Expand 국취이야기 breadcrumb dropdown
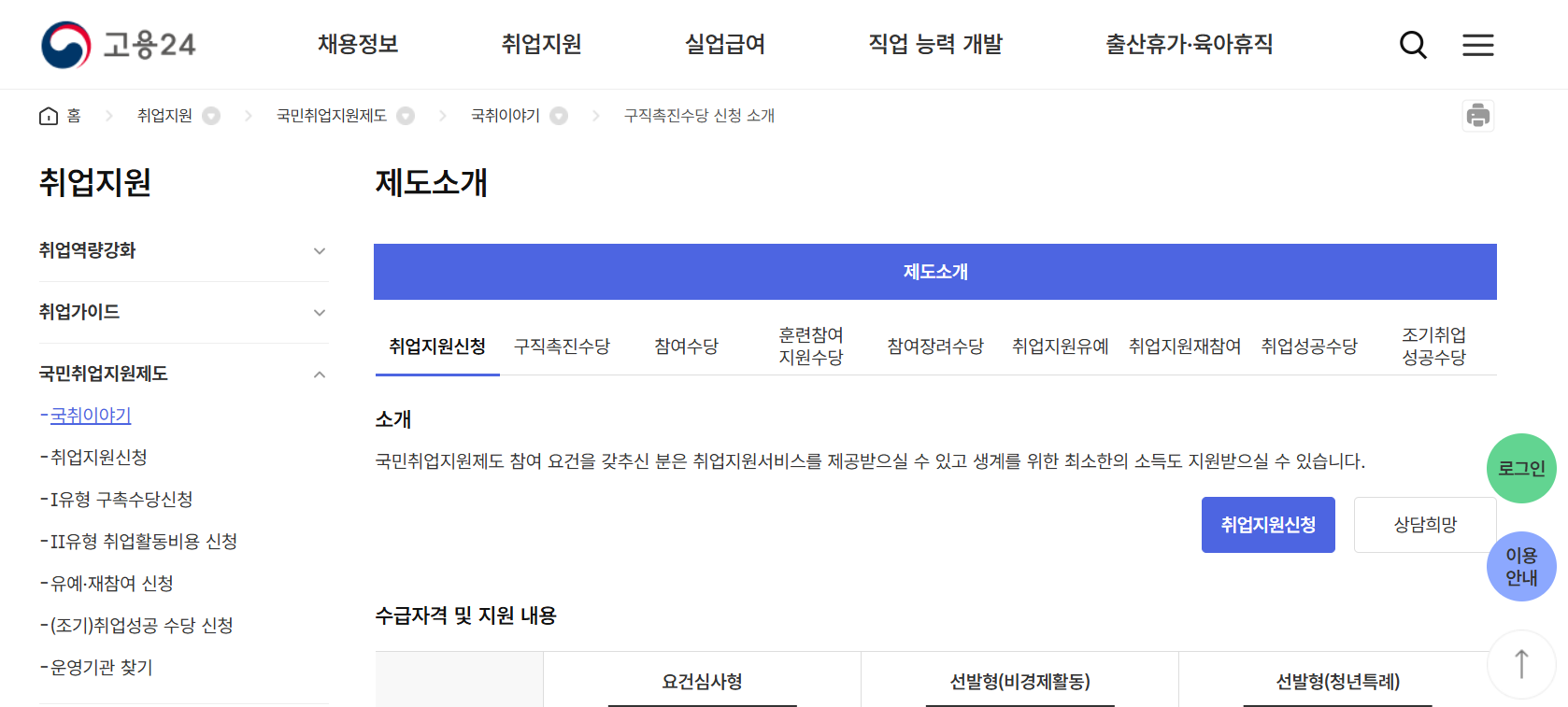1568x707 pixels. (559, 116)
